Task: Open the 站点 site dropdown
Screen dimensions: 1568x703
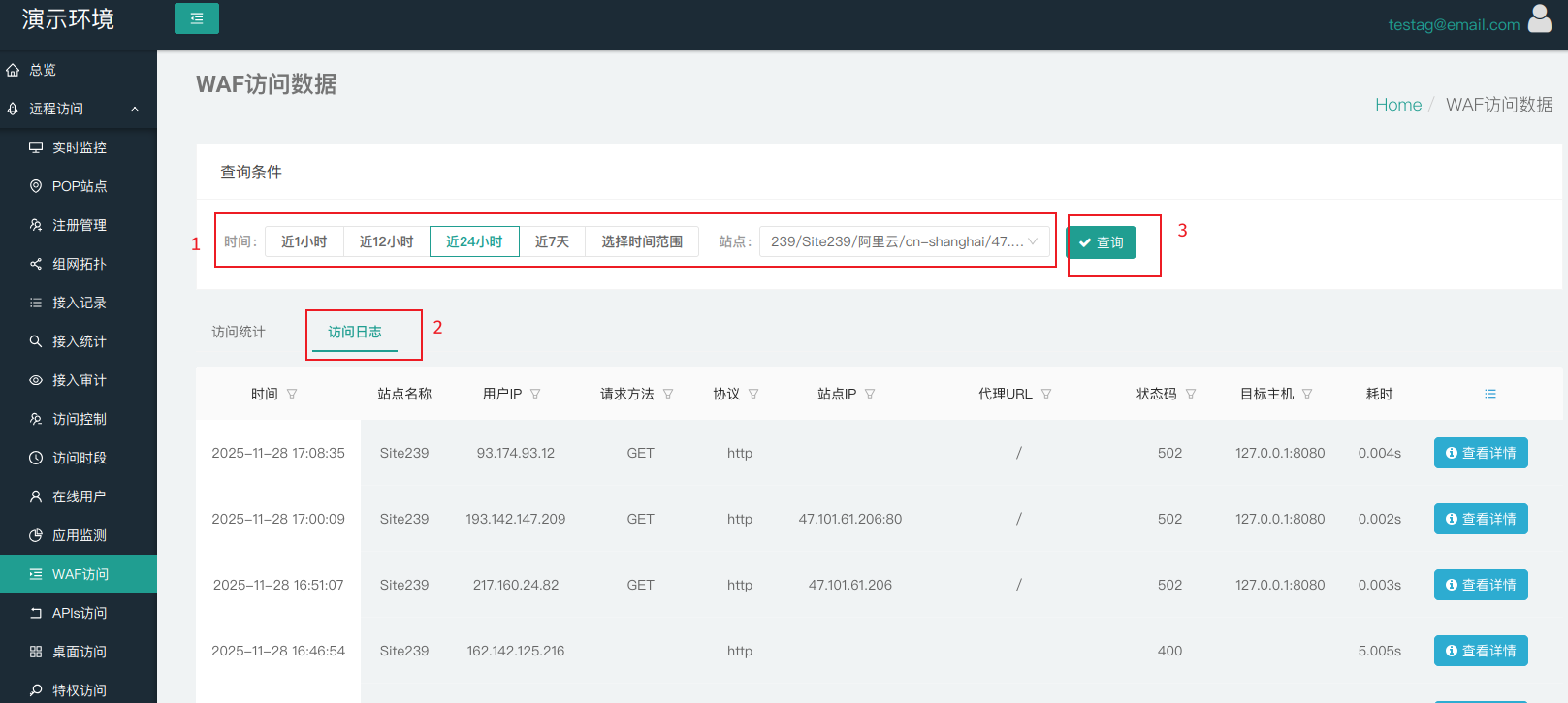Action: tap(904, 241)
